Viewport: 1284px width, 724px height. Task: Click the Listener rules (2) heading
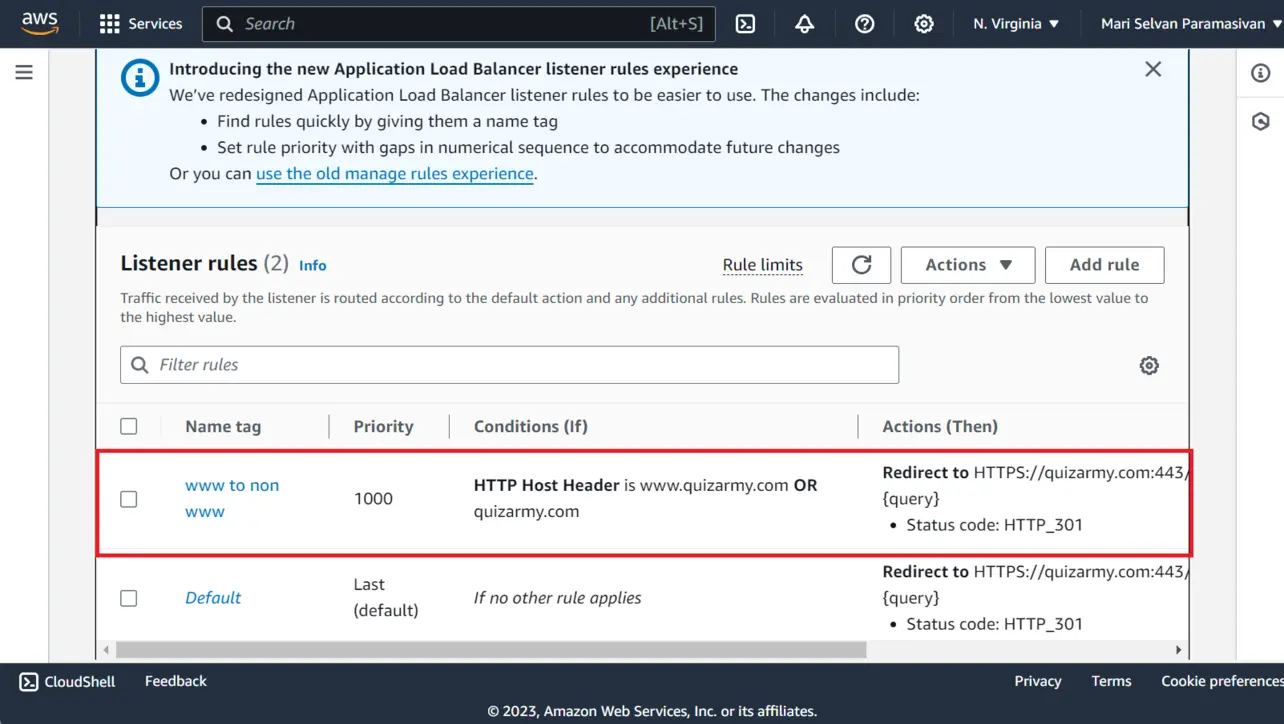click(204, 263)
